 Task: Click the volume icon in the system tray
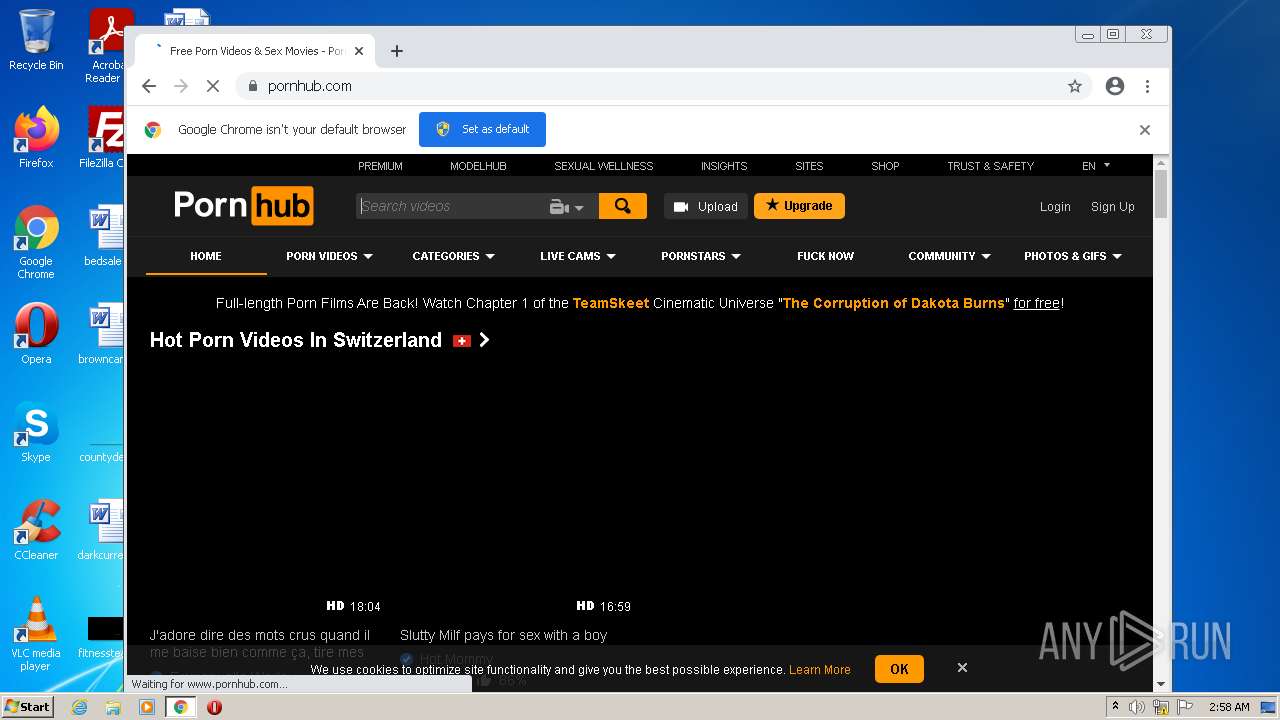pos(1137,707)
